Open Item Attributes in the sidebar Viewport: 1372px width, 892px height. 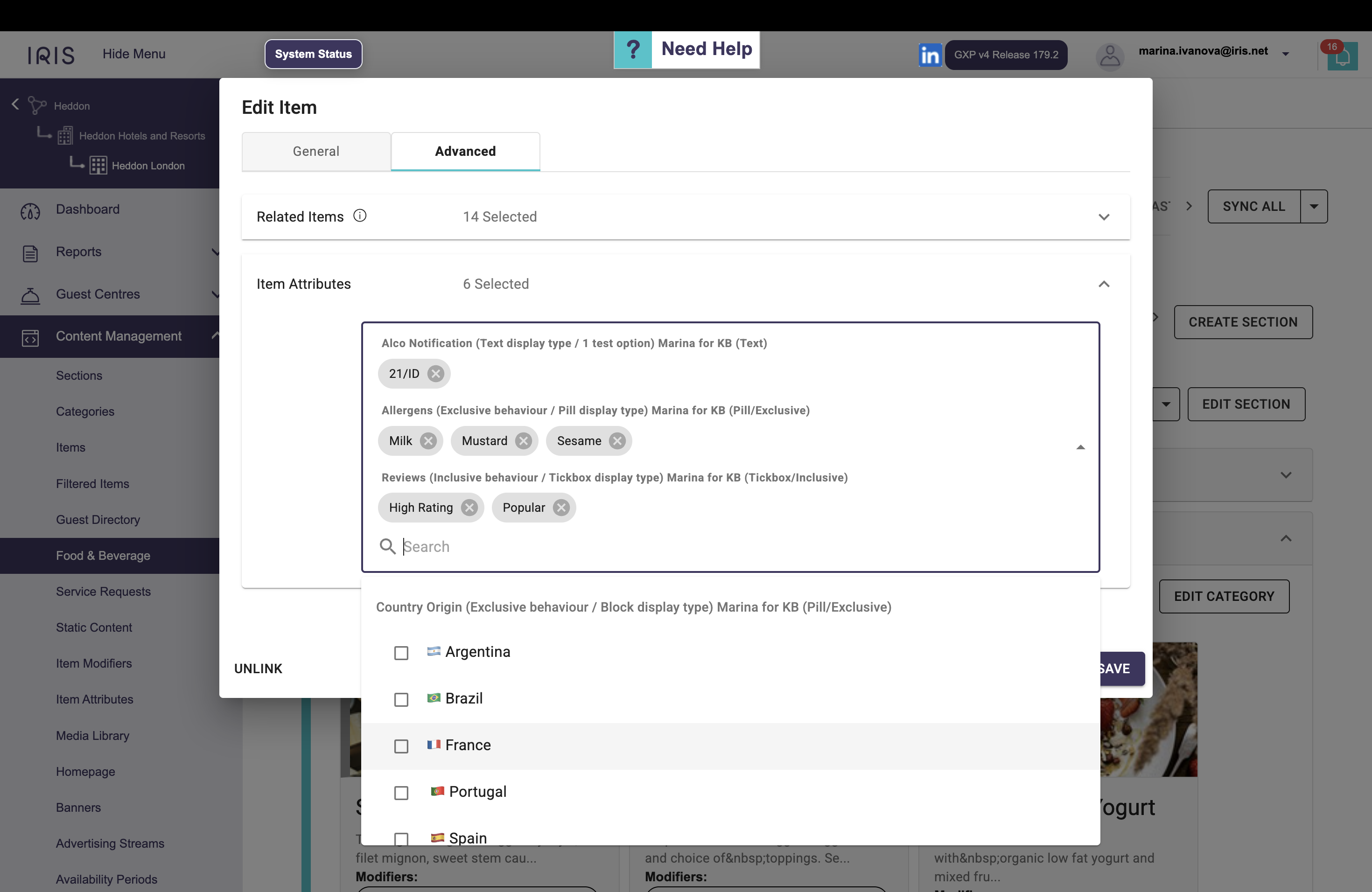point(95,699)
